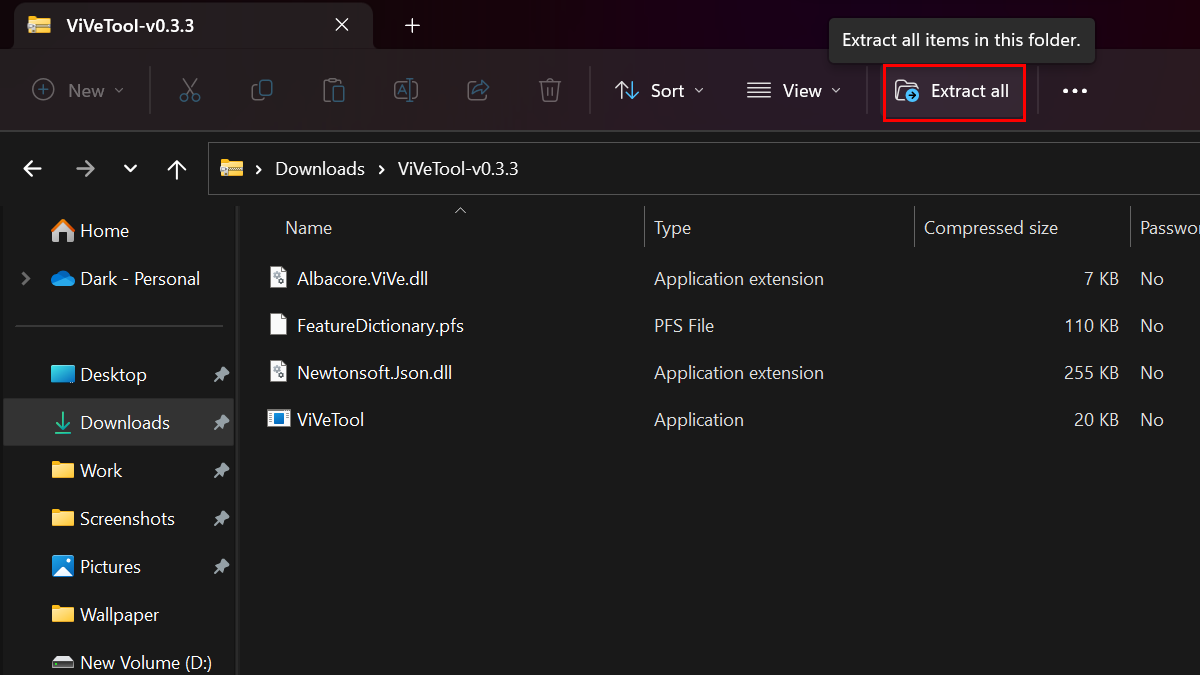Click the Delete trash bin icon

[550, 91]
